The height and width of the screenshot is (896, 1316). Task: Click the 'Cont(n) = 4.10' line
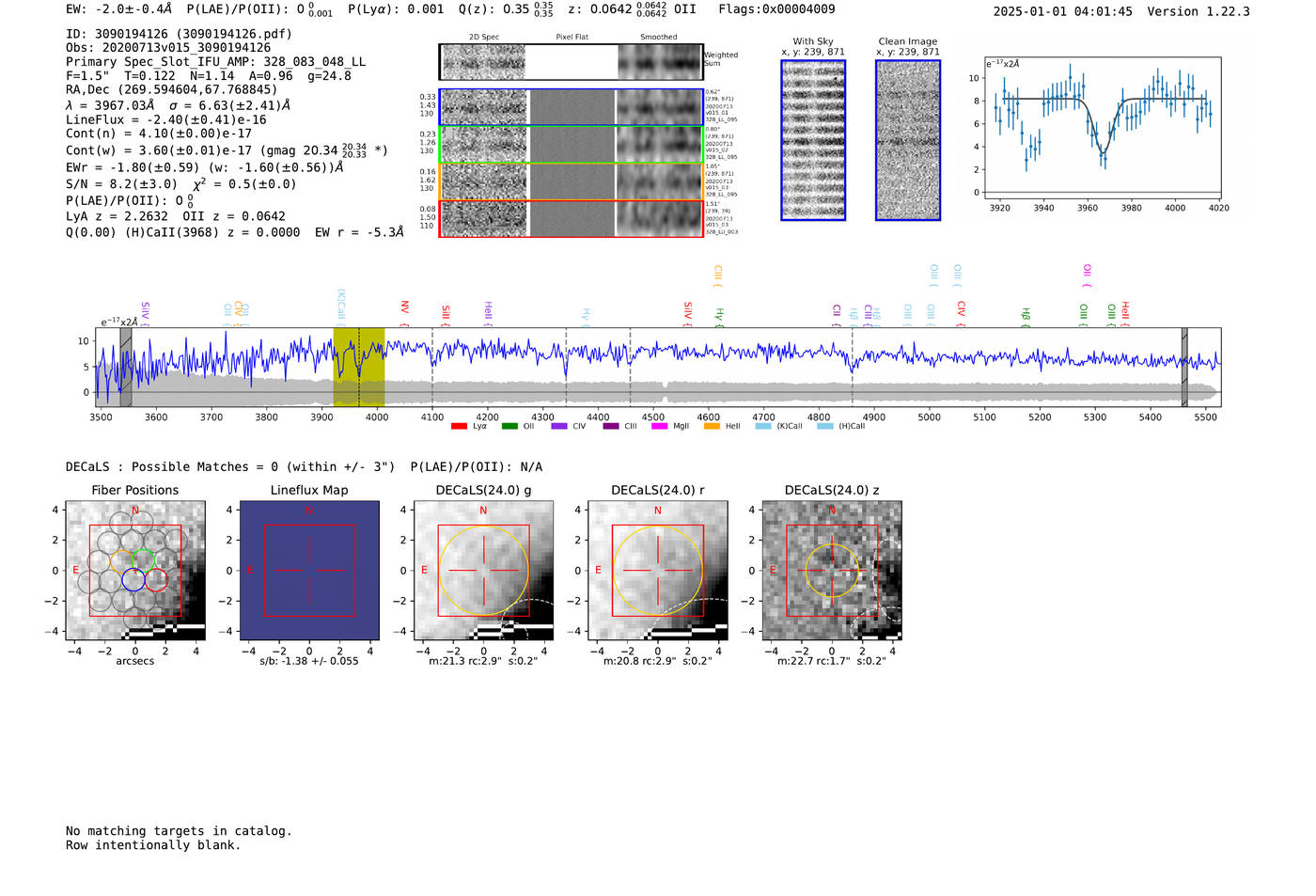point(159,134)
